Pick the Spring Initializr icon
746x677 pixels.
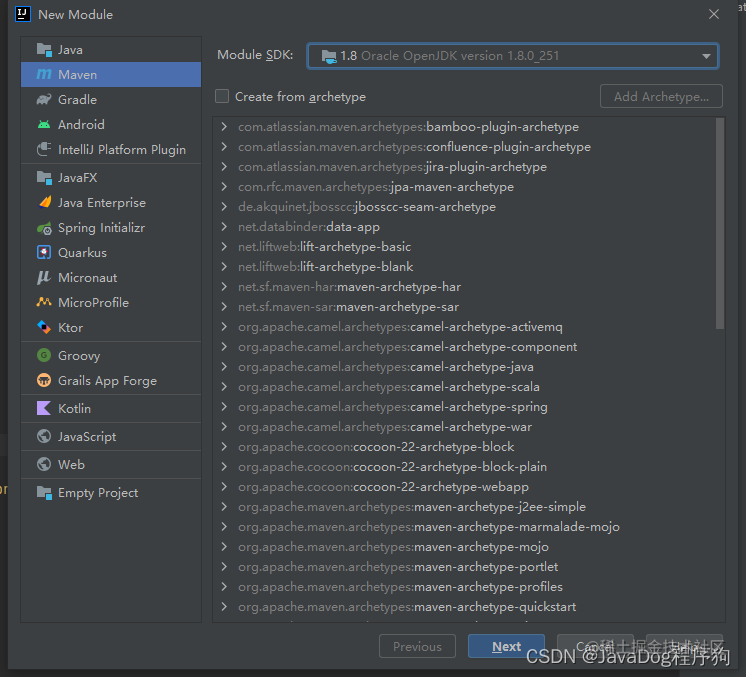[x=44, y=228]
